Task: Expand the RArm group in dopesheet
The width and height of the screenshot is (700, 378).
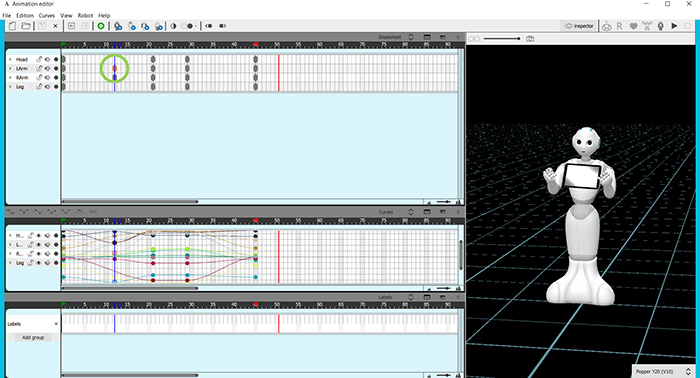Action: pos(10,78)
